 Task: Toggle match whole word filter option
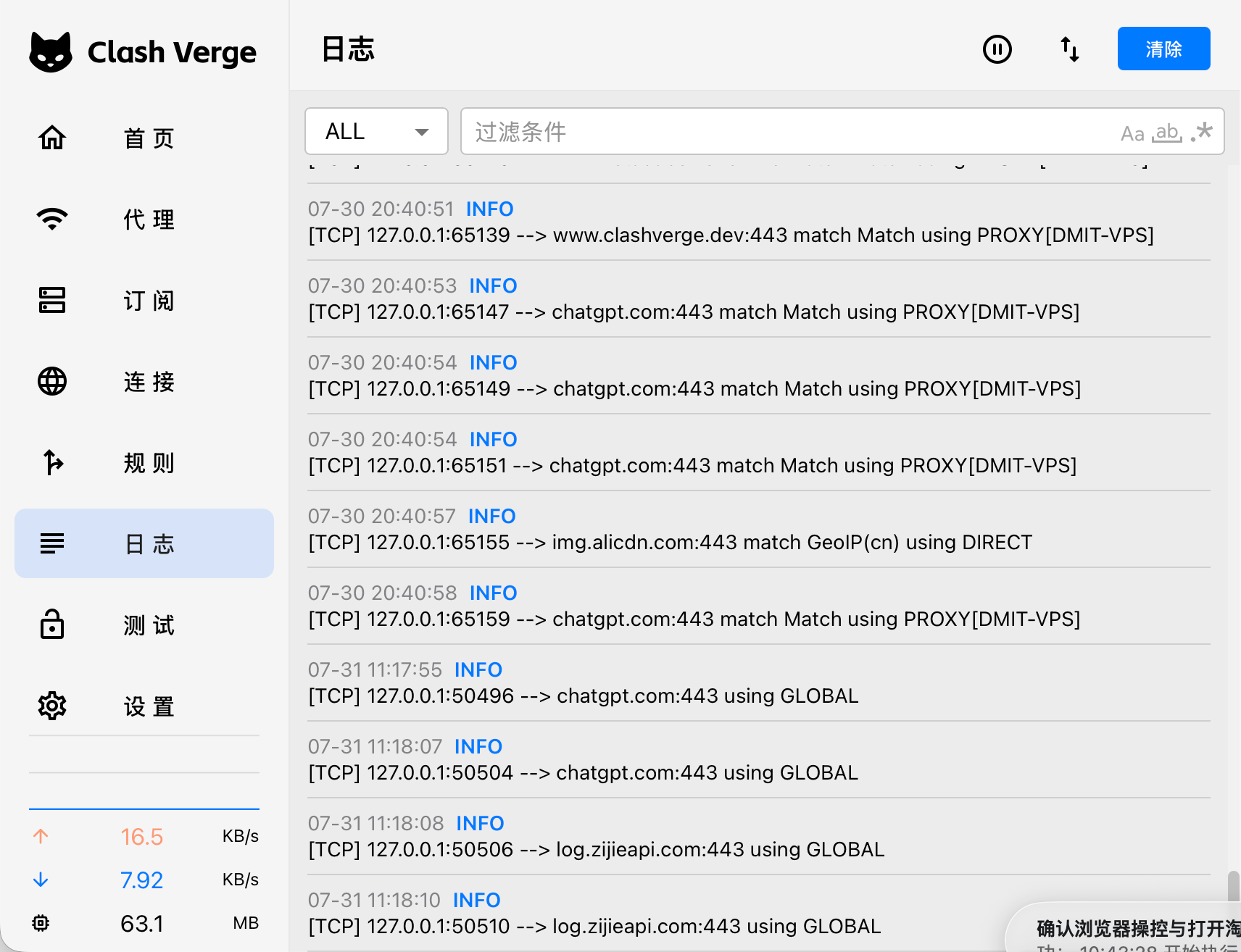(1167, 133)
